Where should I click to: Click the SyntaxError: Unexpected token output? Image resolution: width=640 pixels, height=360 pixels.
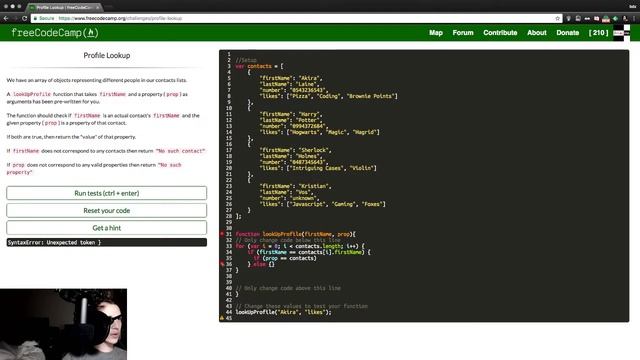[107, 242]
